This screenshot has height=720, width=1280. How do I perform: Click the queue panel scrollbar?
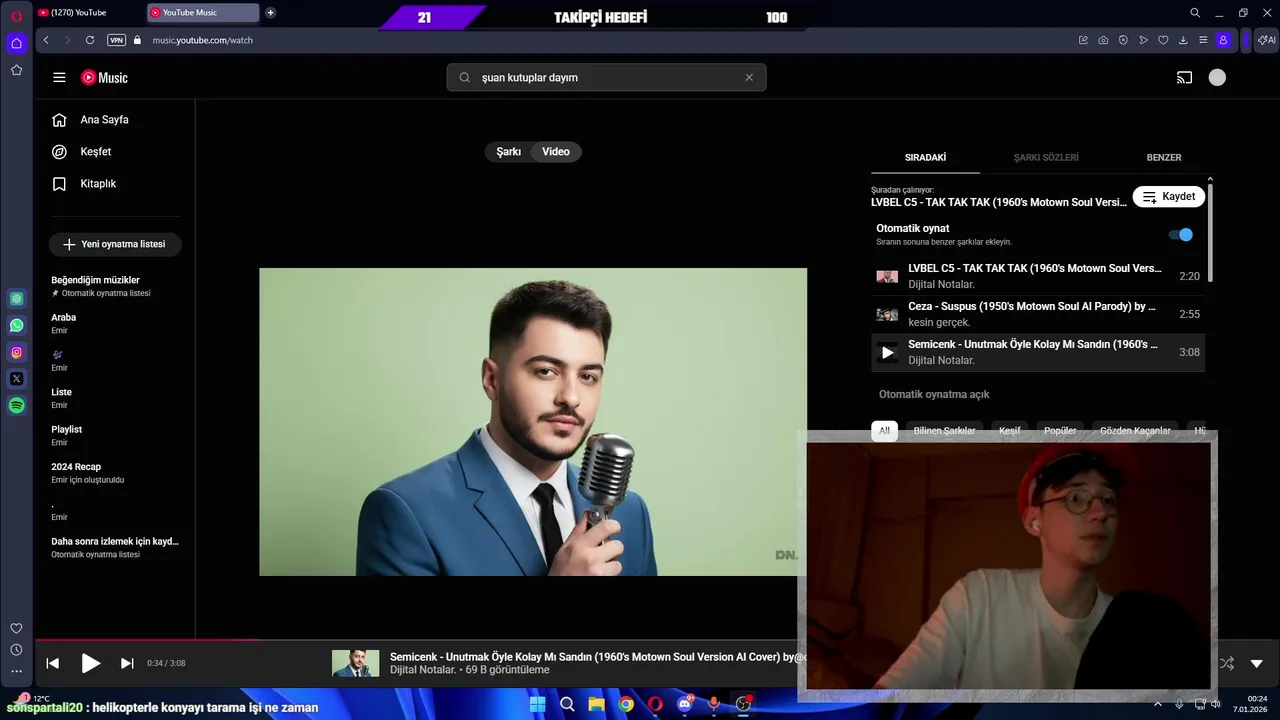click(1210, 231)
